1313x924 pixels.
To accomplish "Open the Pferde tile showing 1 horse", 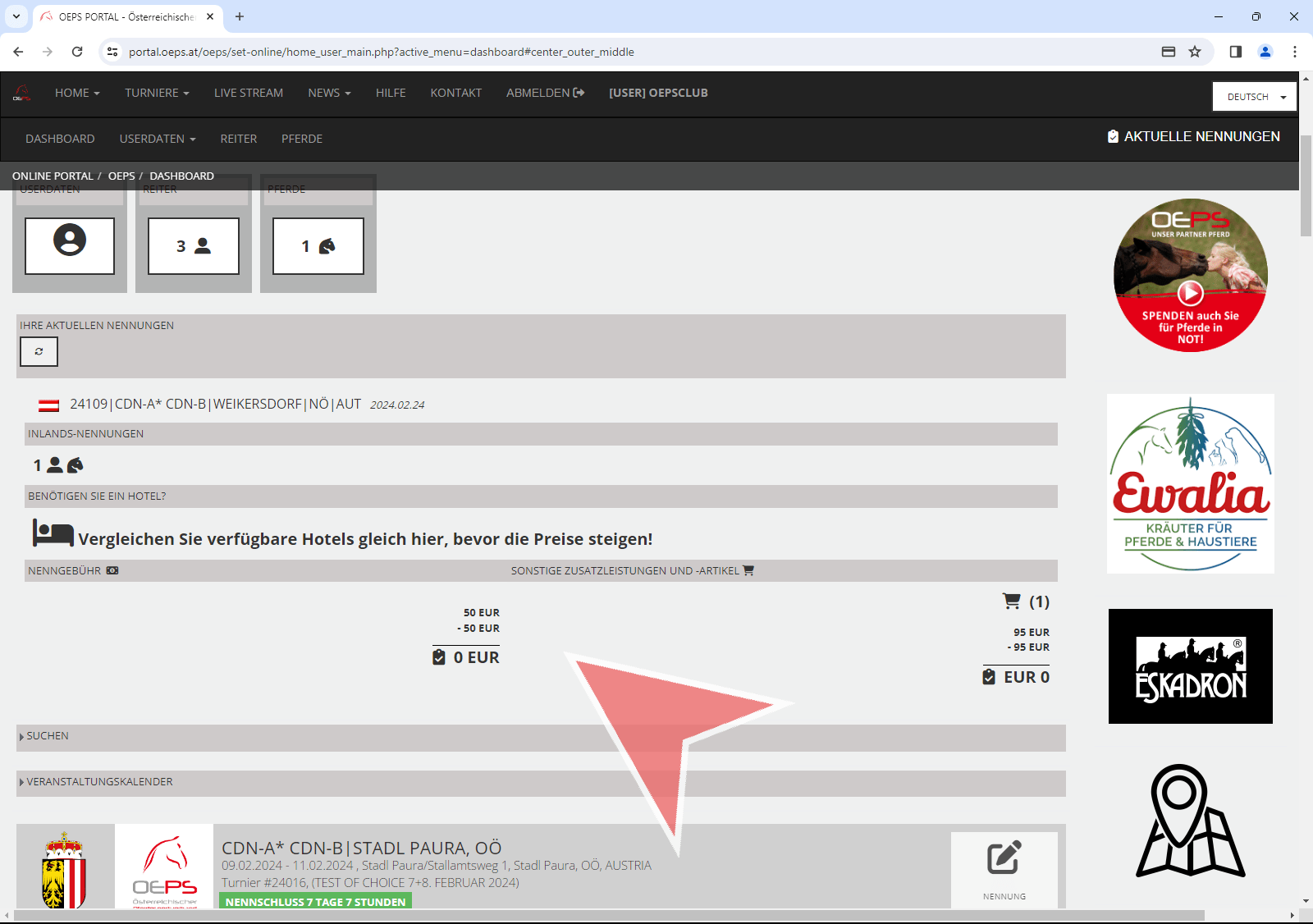I will (318, 245).
